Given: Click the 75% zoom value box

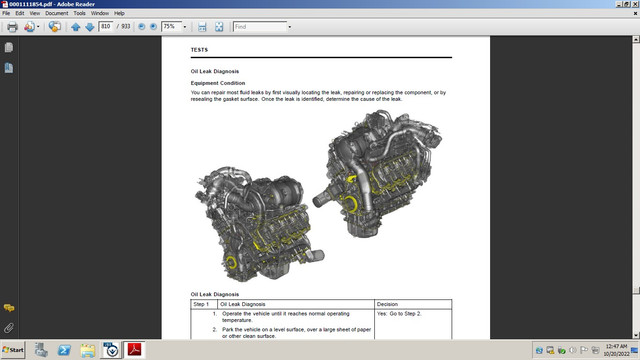Looking at the screenshot, I should (x=171, y=27).
